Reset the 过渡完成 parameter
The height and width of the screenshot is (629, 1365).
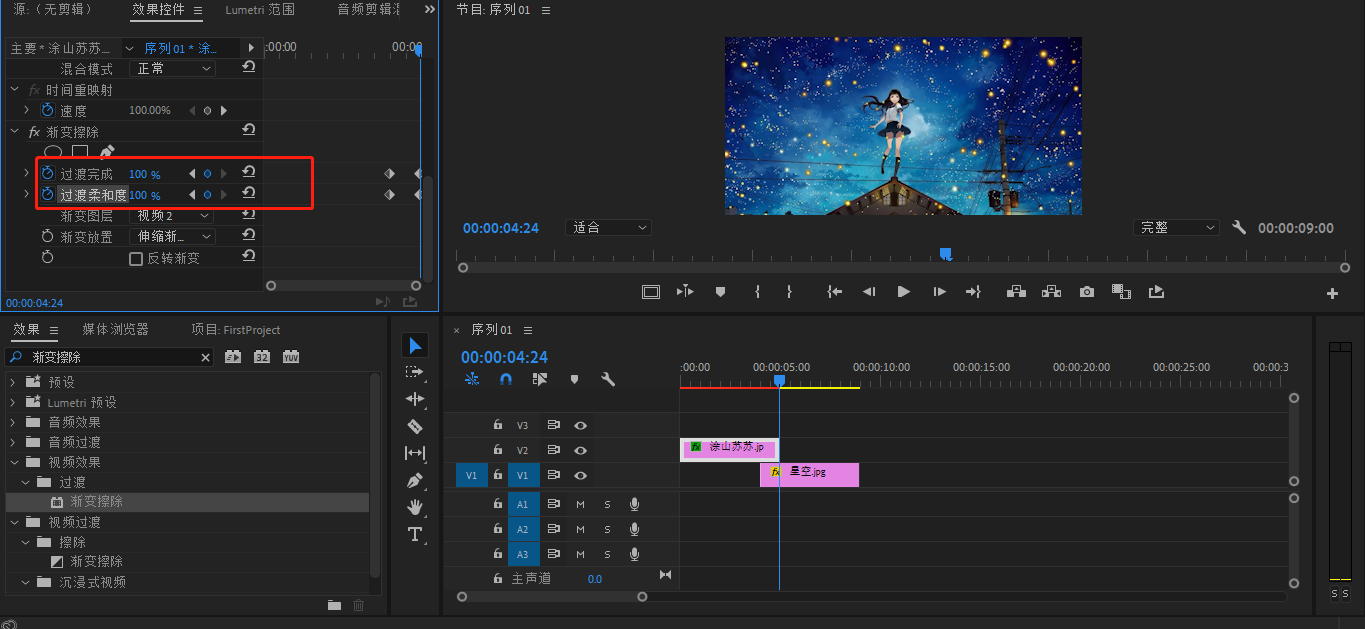pyautogui.click(x=248, y=172)
